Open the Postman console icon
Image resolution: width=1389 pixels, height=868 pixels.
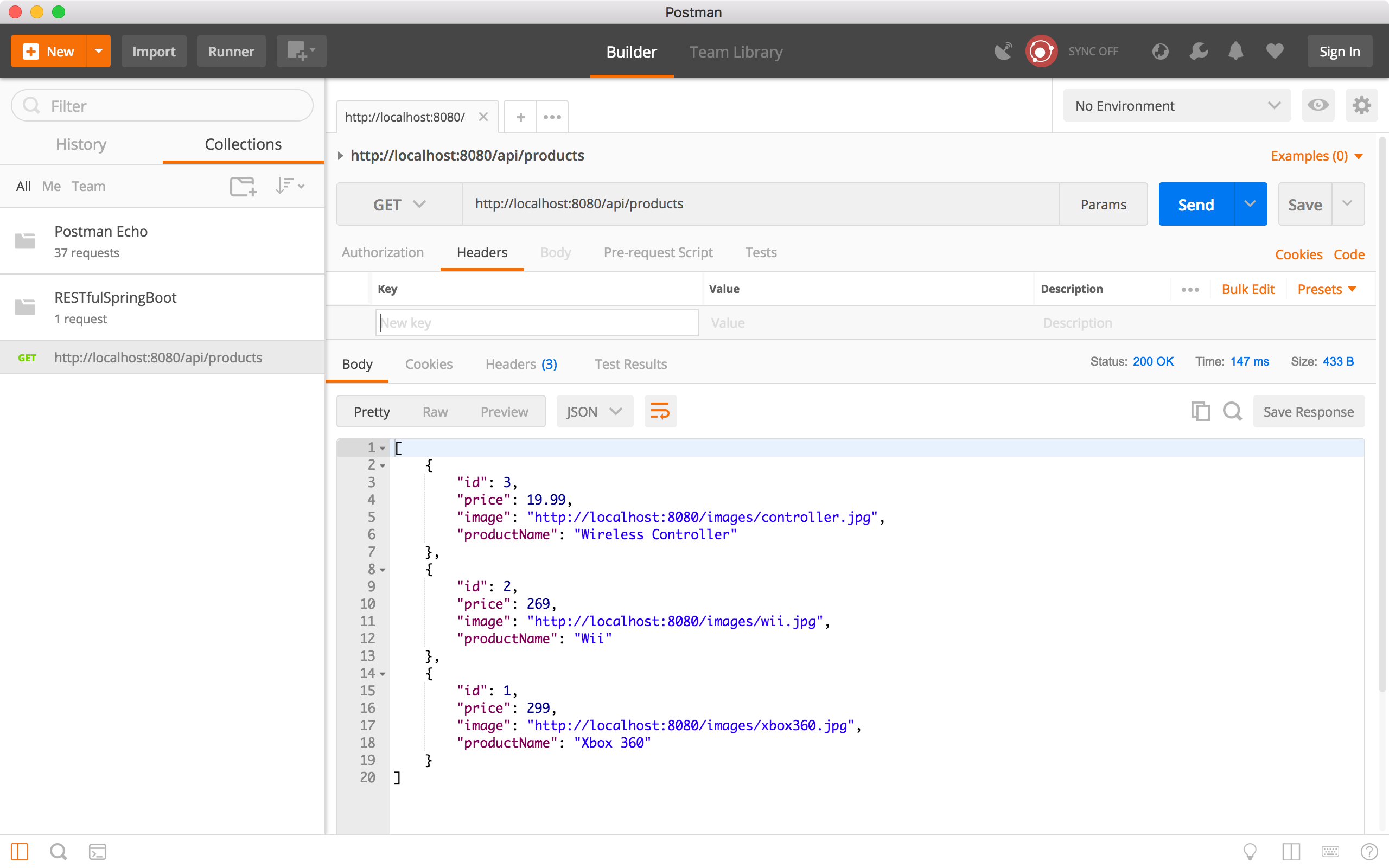(x=98, y=851)
